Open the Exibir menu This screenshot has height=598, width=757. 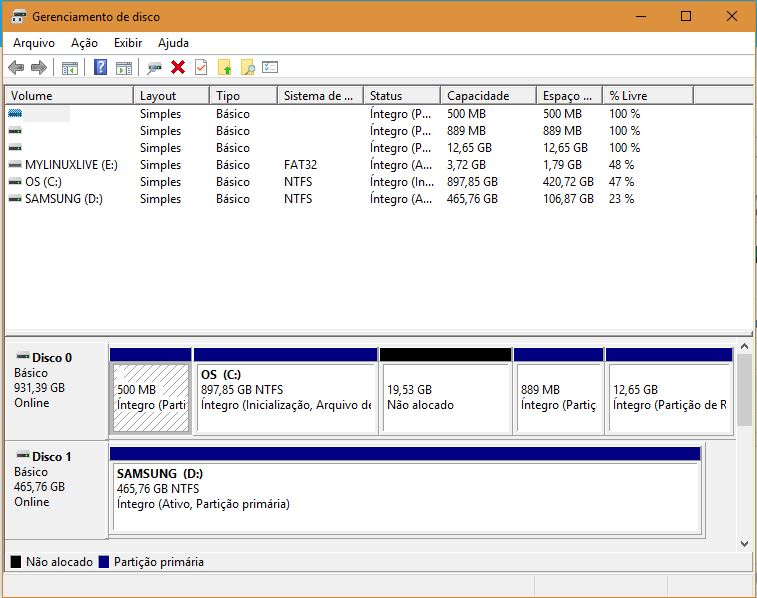coord(128,43)
